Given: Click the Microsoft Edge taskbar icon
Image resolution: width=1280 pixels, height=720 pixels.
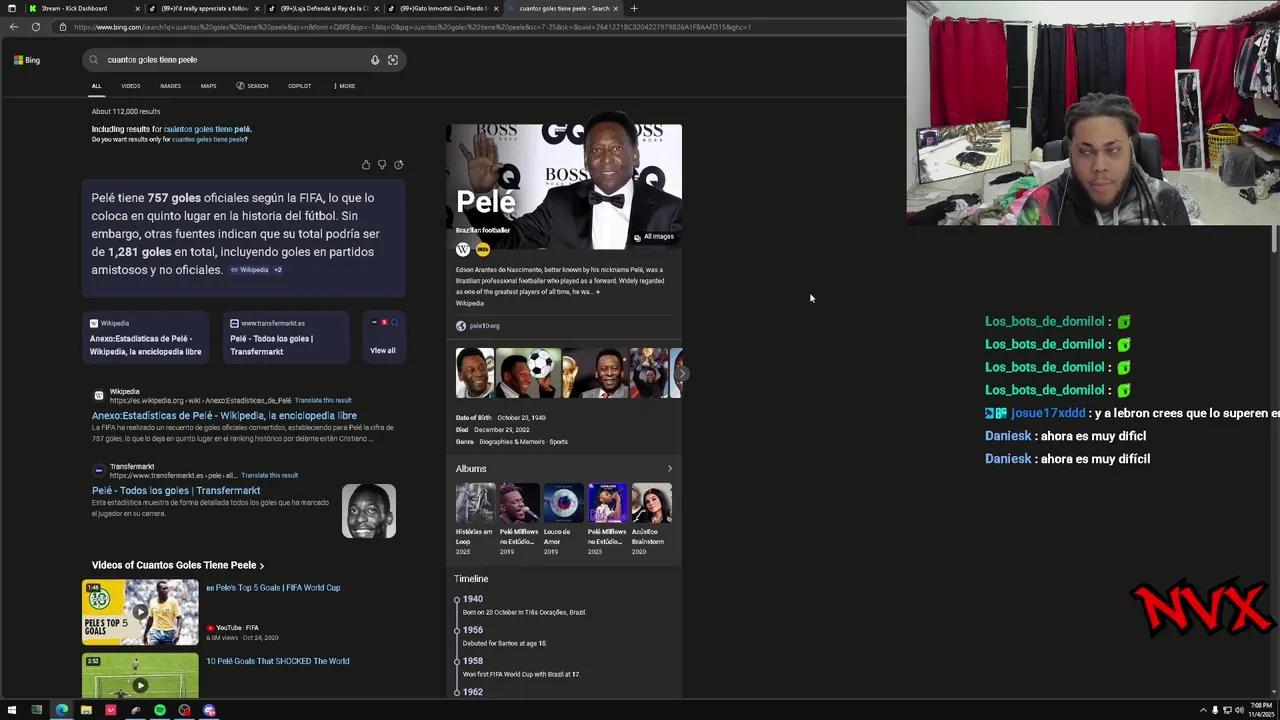Looking at the screenshot, I should tap(61, 710).
